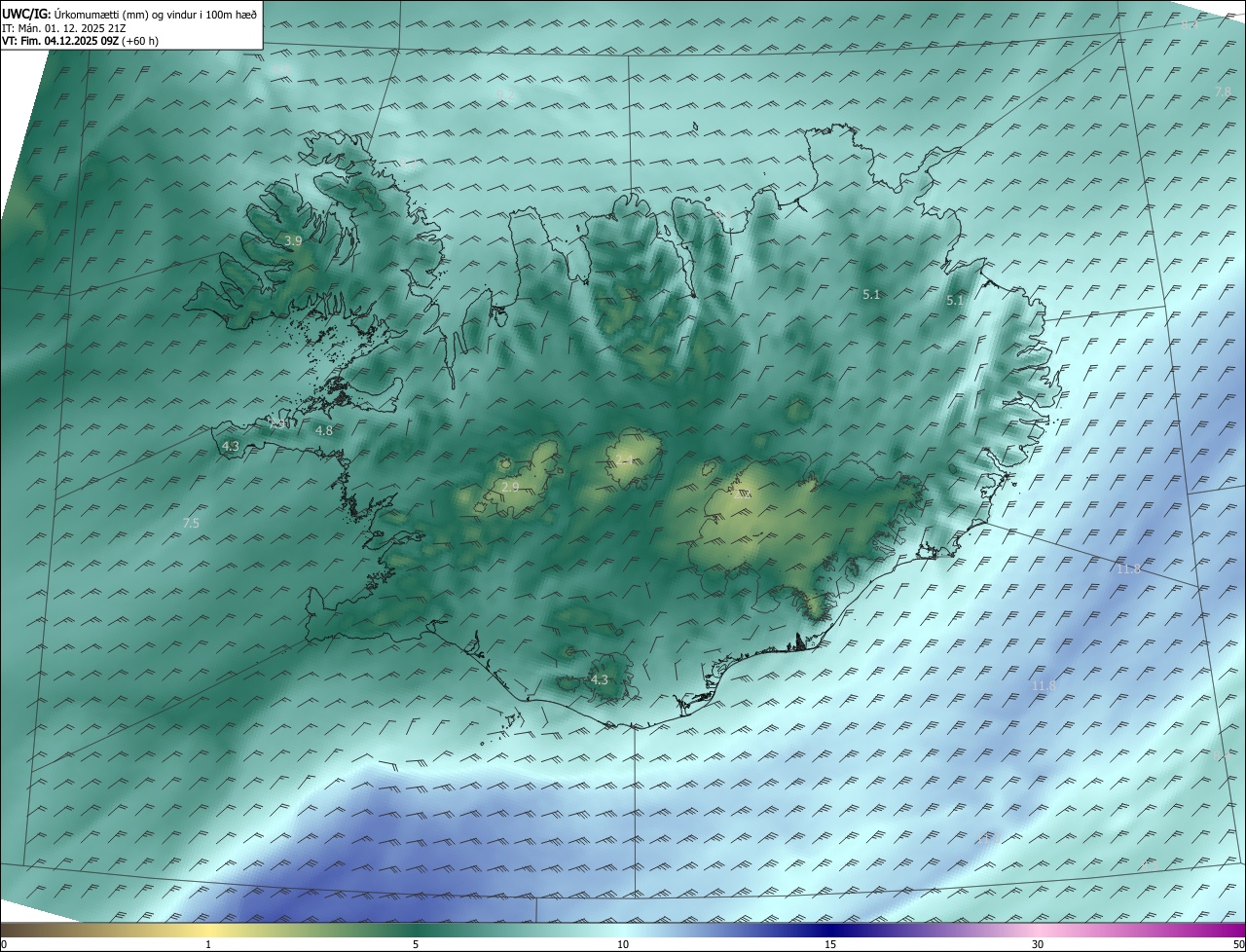Click the 50 tick label on color scale
1246x952 pixels.
(1237, 944)
